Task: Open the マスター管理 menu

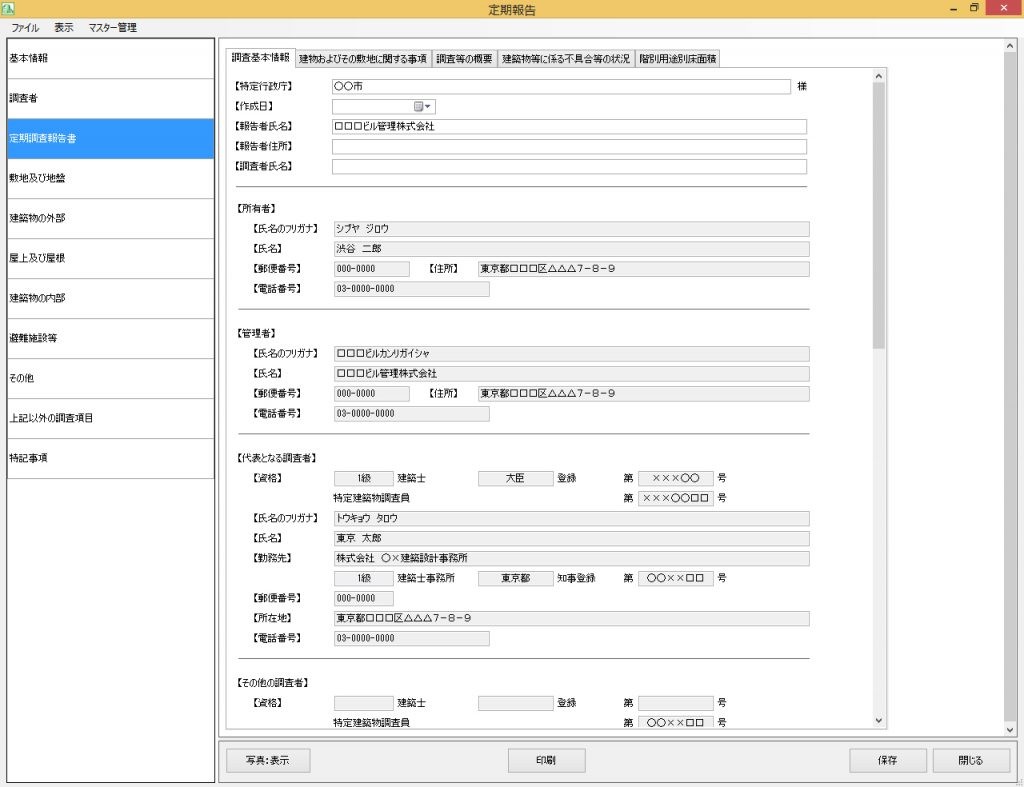Action: tap(112, 27)
